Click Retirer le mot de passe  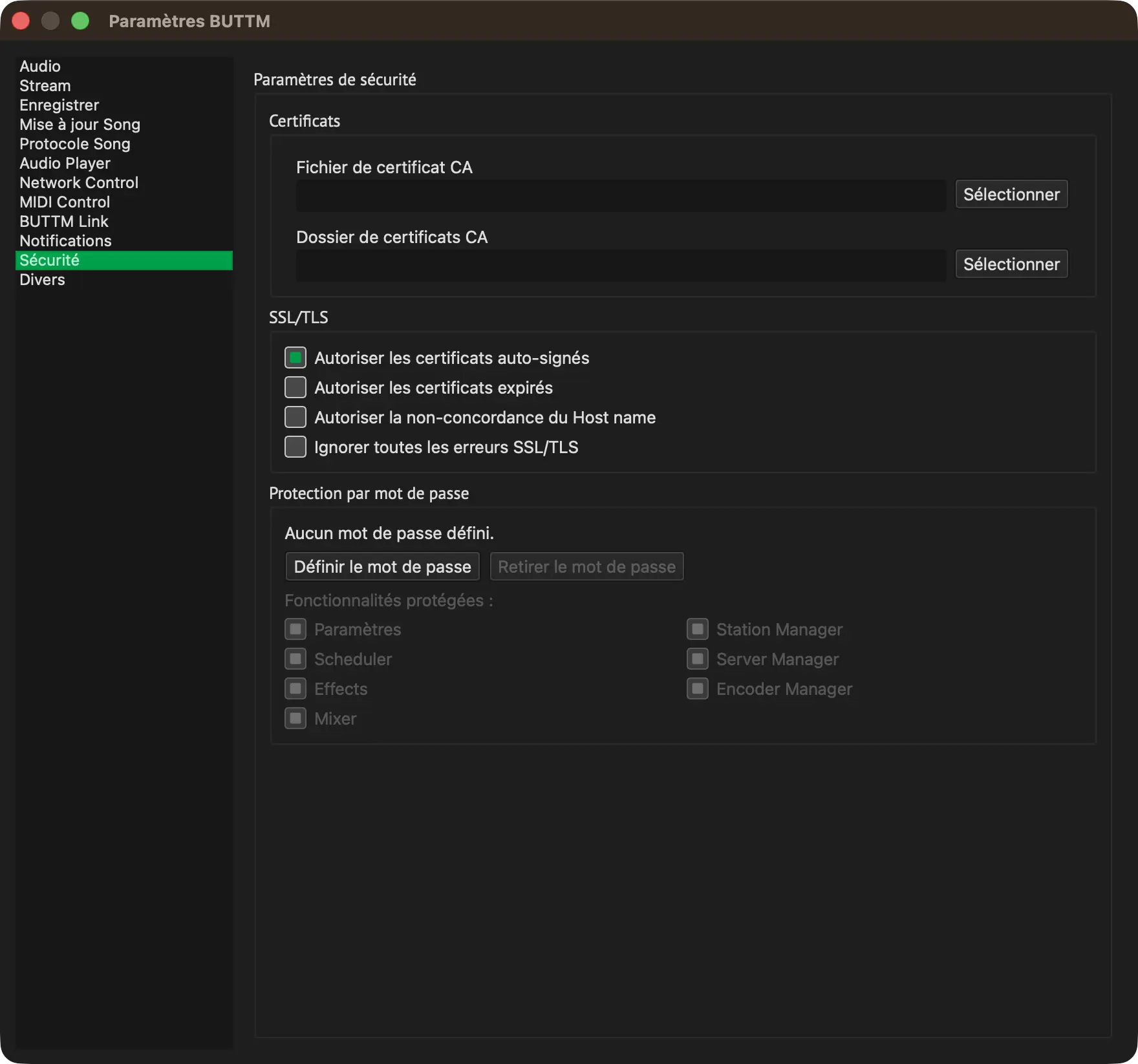pos(586,567)
